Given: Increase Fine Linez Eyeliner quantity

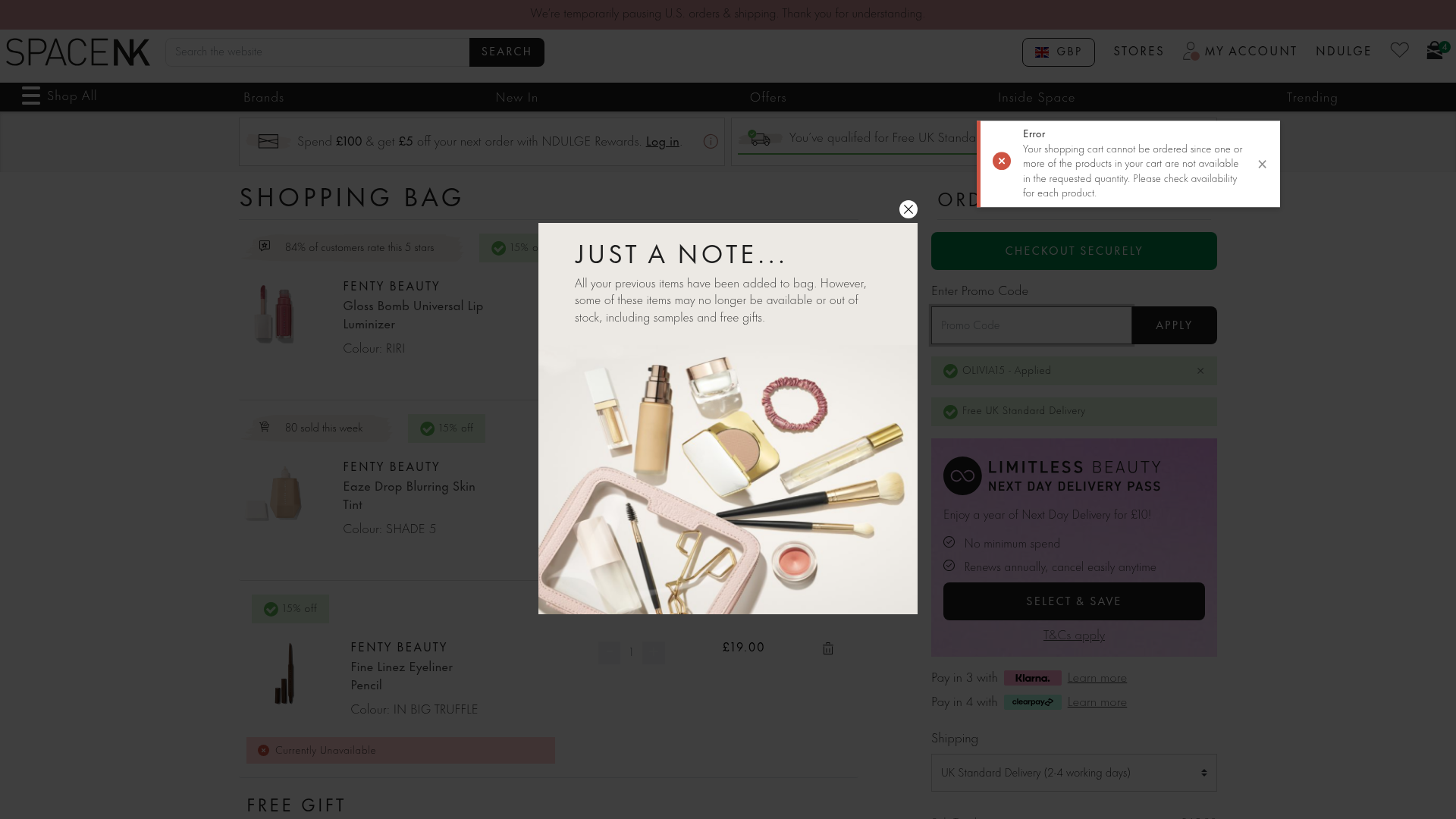Looking at the screenshot, I should point(653,652).
